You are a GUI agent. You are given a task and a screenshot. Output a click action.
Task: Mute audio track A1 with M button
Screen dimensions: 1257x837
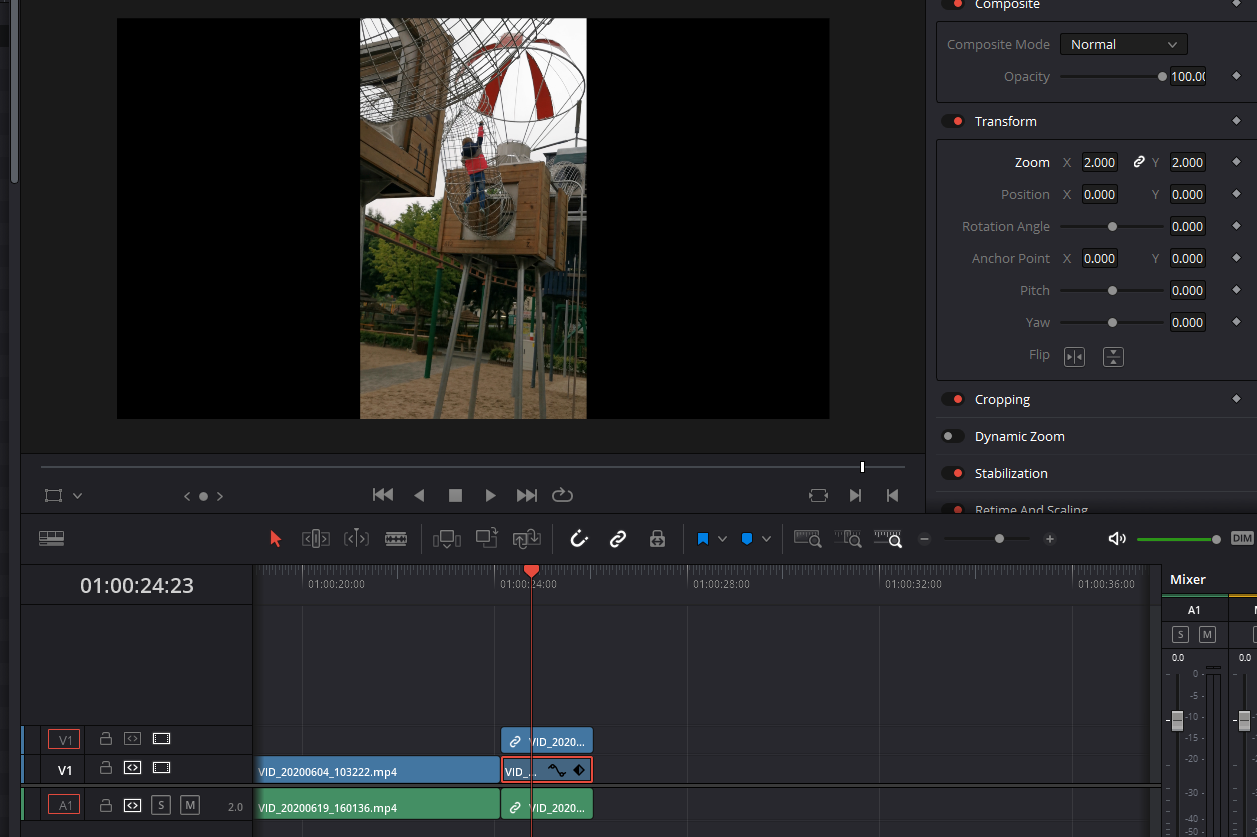pyautogui.click(x=190, y=805)
